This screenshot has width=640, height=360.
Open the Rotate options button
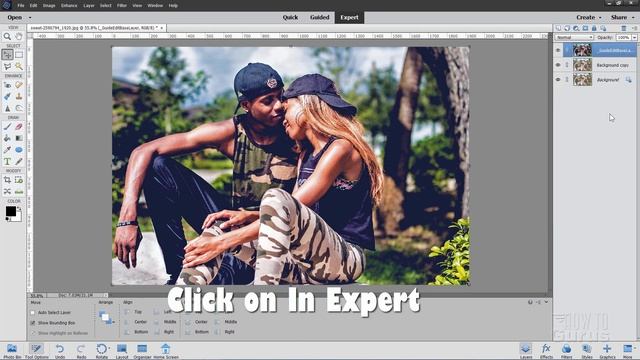tap(102, 351)
